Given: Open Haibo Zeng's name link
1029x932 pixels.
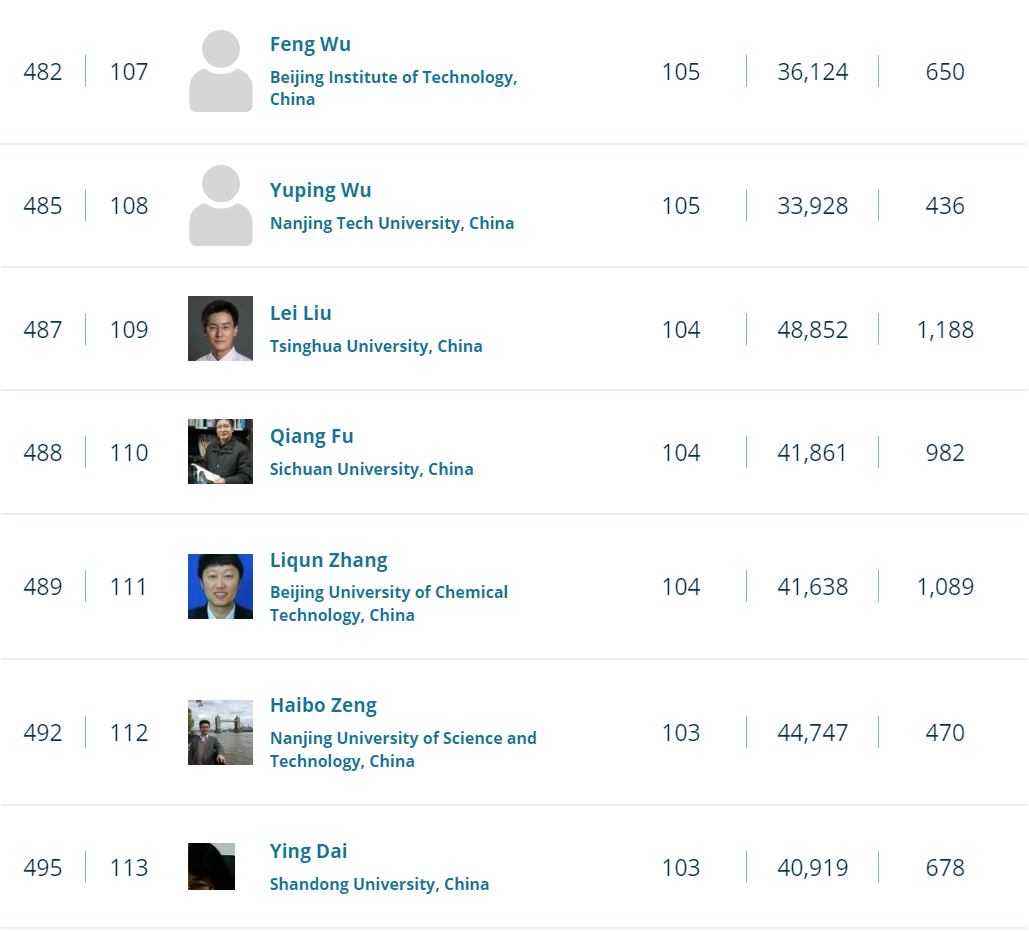Looking at the screenshot, I should [323, 706].
